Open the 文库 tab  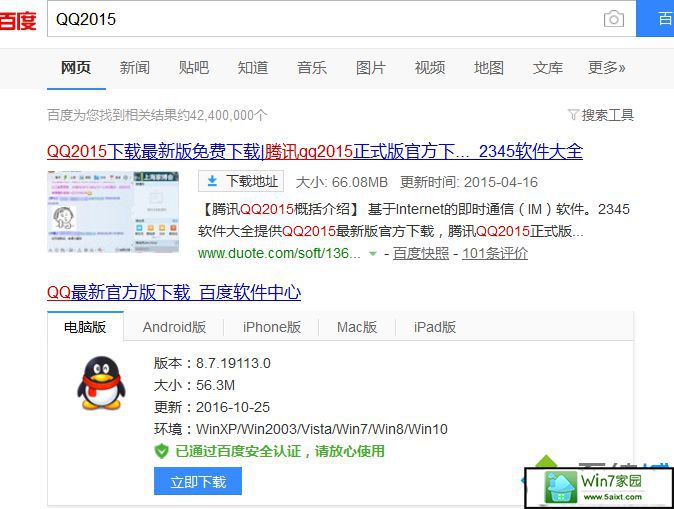click(x=548, y=68)
